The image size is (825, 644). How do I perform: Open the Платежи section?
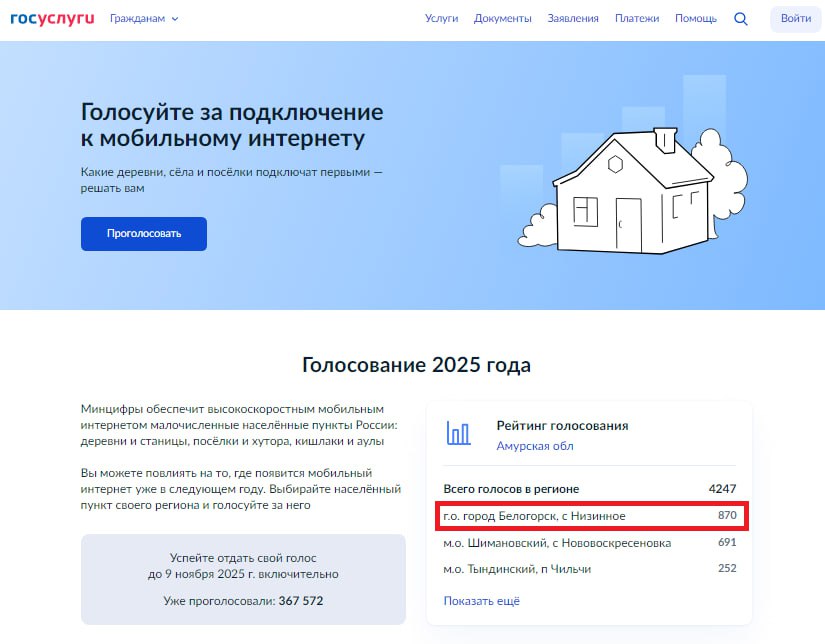(637, 18)
